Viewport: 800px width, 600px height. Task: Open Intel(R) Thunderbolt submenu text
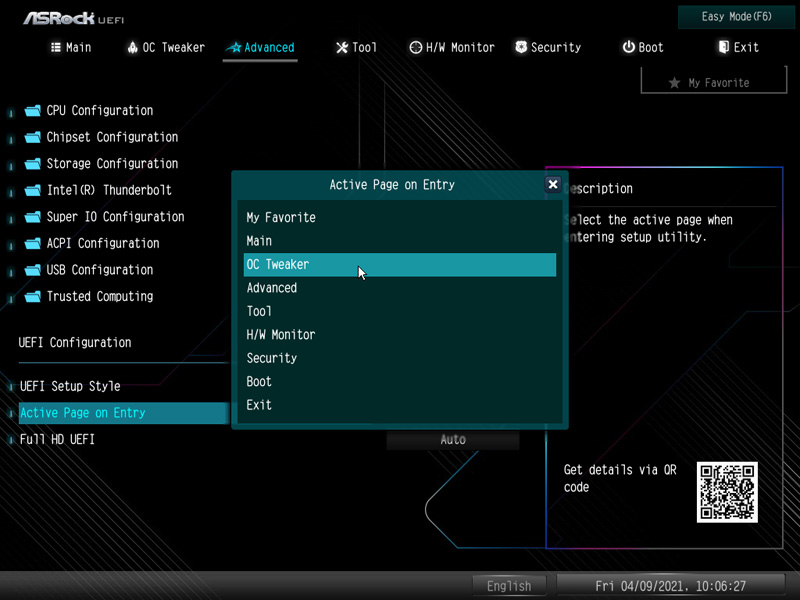109,190
